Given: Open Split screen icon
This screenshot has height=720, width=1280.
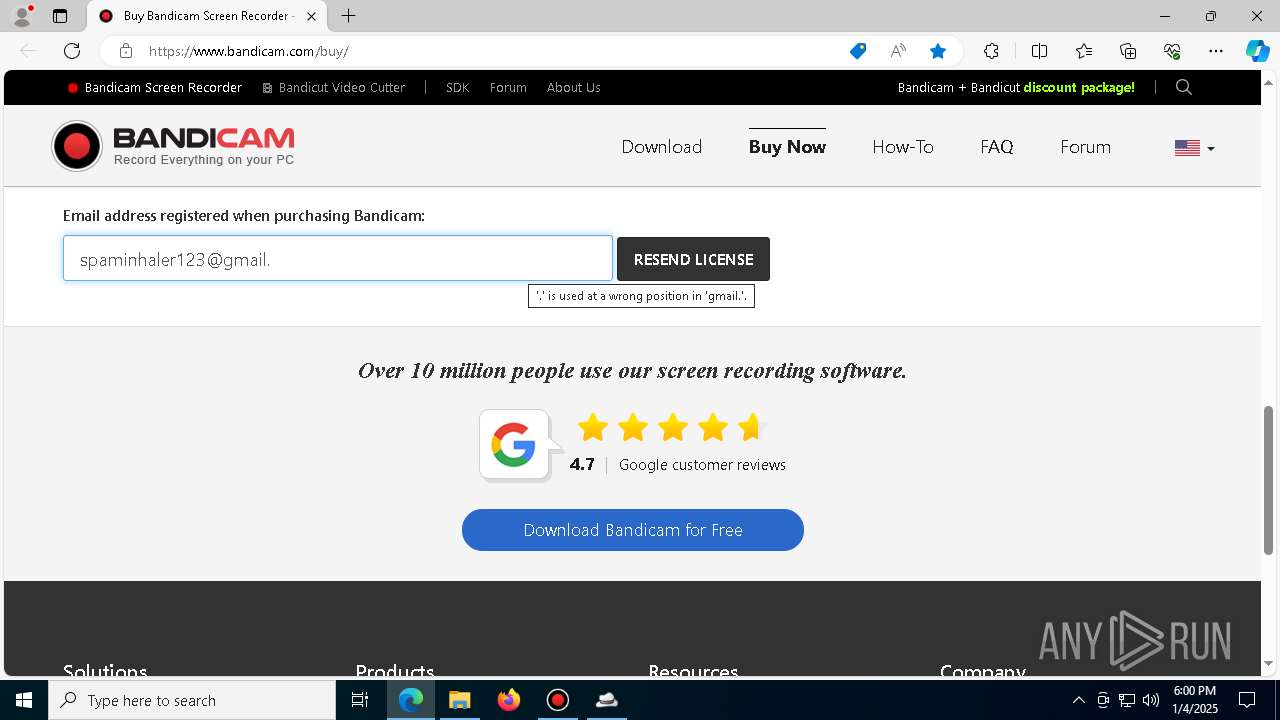Looking at the screenshot, I should (1039, 51).
